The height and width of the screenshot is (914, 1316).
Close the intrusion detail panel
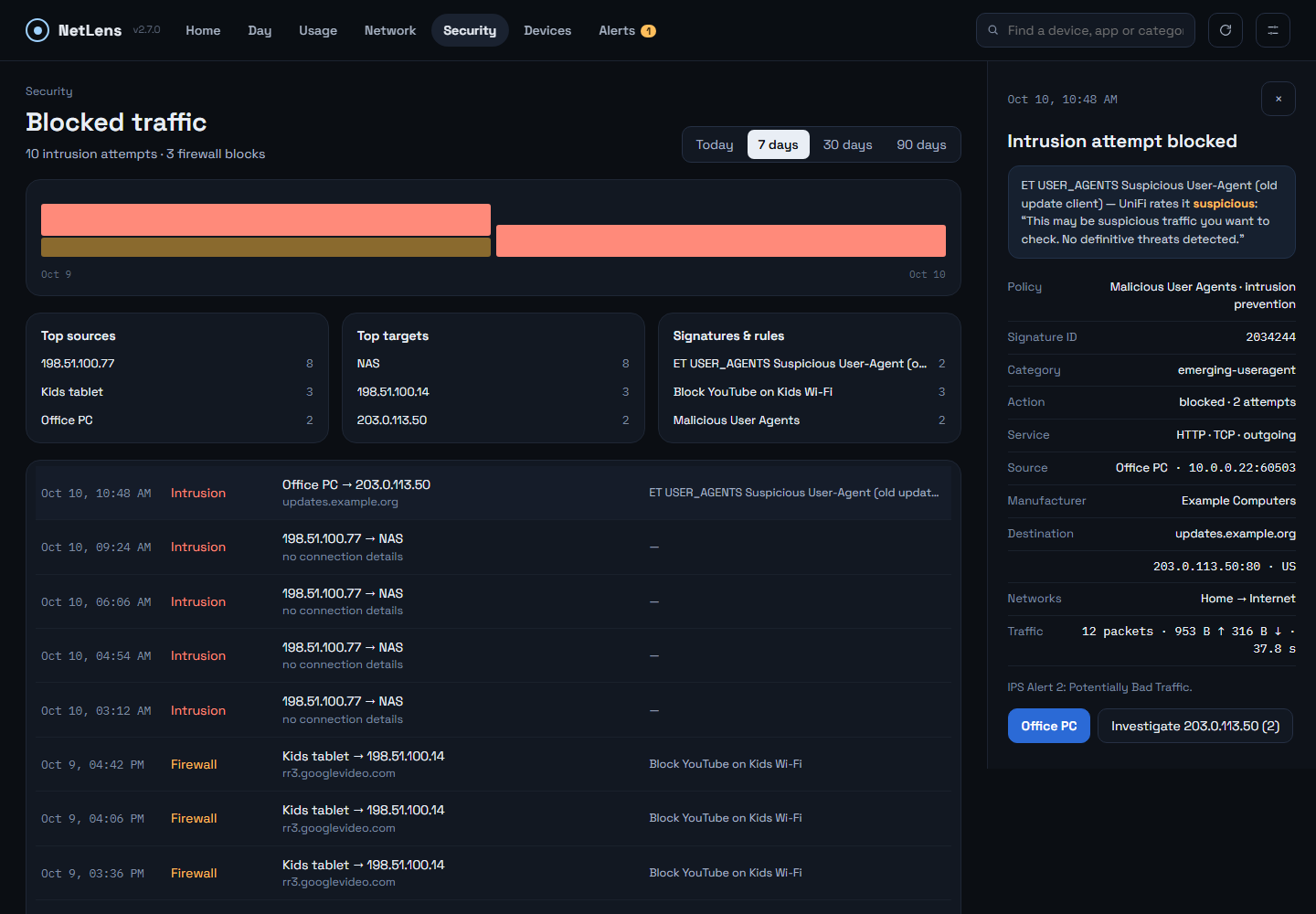click(x=1279, y=99)
